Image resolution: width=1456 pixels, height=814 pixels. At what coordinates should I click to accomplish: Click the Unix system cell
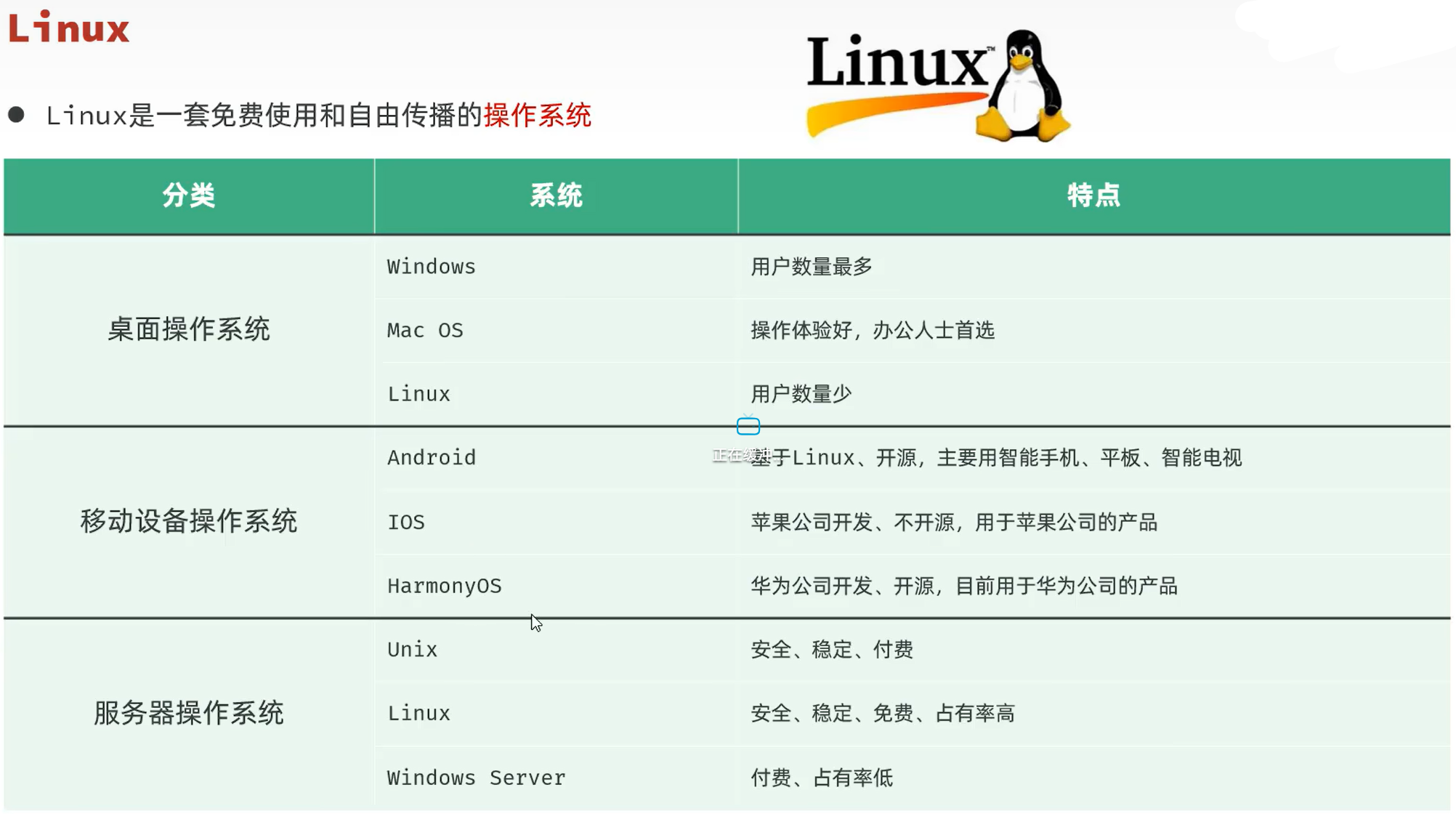(412, 650)
